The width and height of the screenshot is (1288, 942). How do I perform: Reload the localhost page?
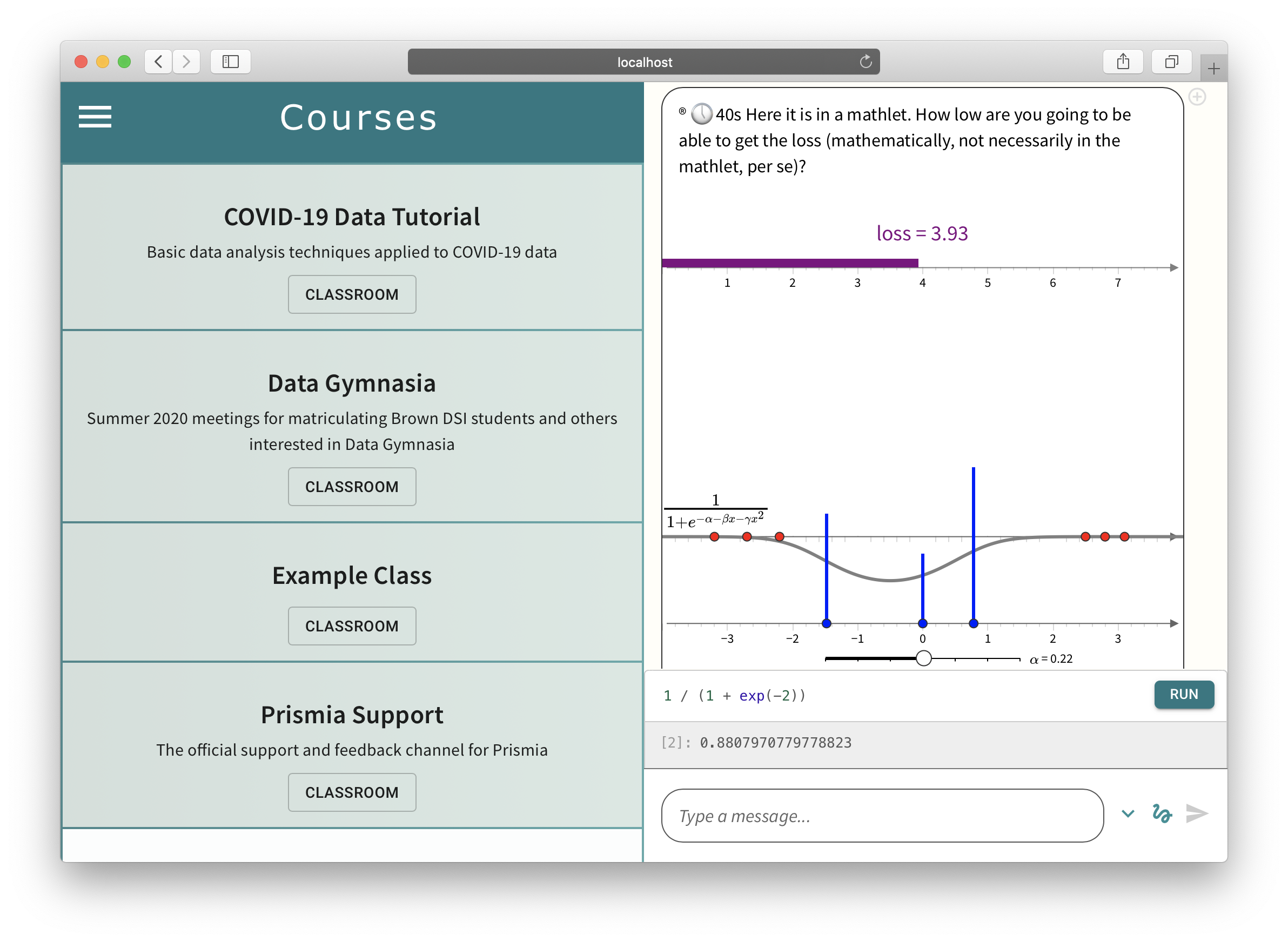point(866,62)
